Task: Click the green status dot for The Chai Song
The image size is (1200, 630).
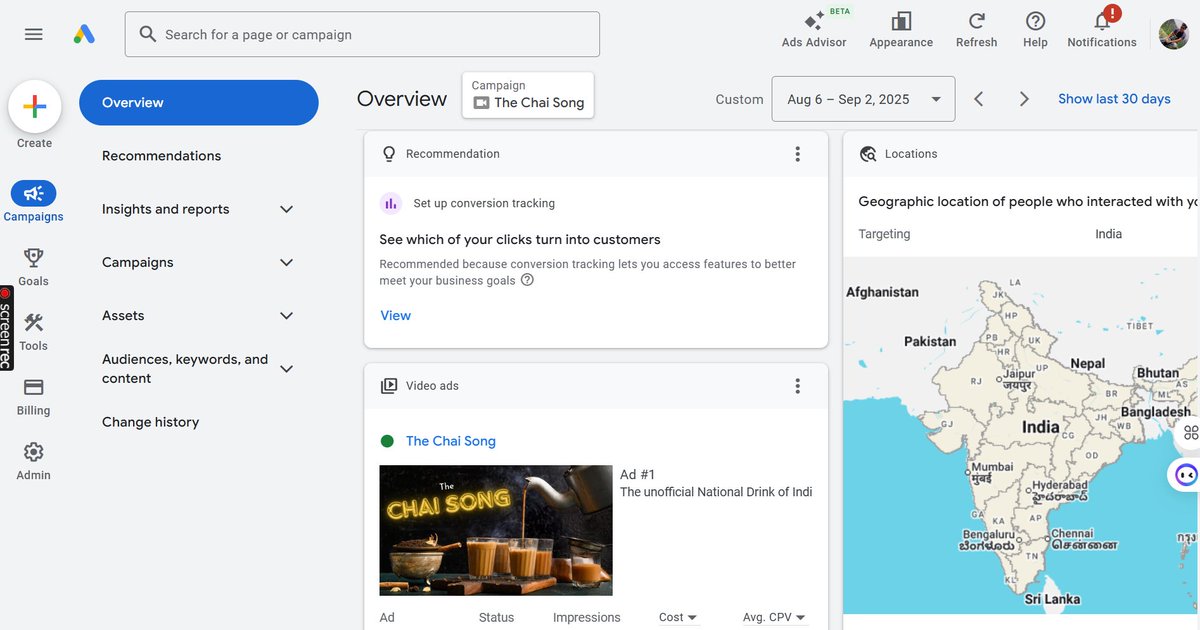Action: point(387,441)
